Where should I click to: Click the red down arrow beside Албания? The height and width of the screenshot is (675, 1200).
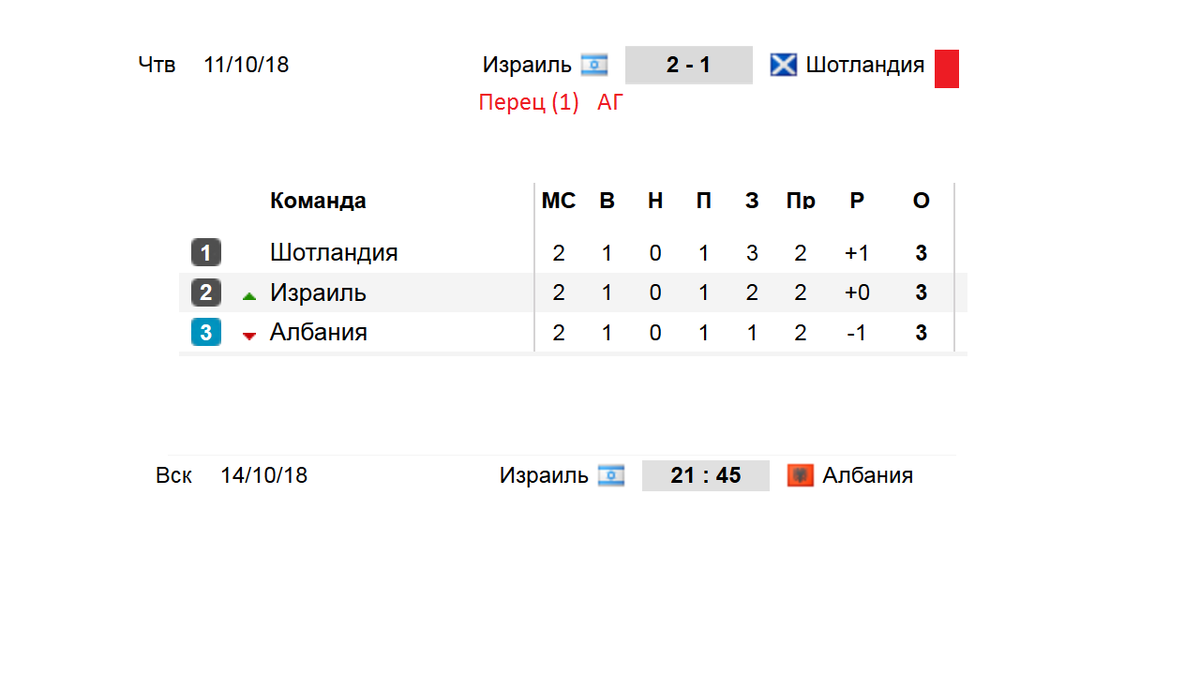[x=249, y=336]
